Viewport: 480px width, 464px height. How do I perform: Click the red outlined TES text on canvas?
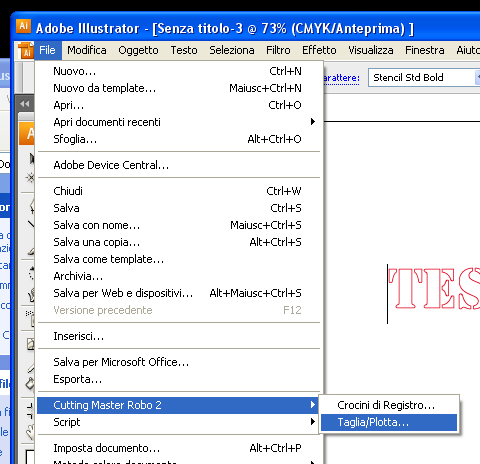tap(434, 289)
